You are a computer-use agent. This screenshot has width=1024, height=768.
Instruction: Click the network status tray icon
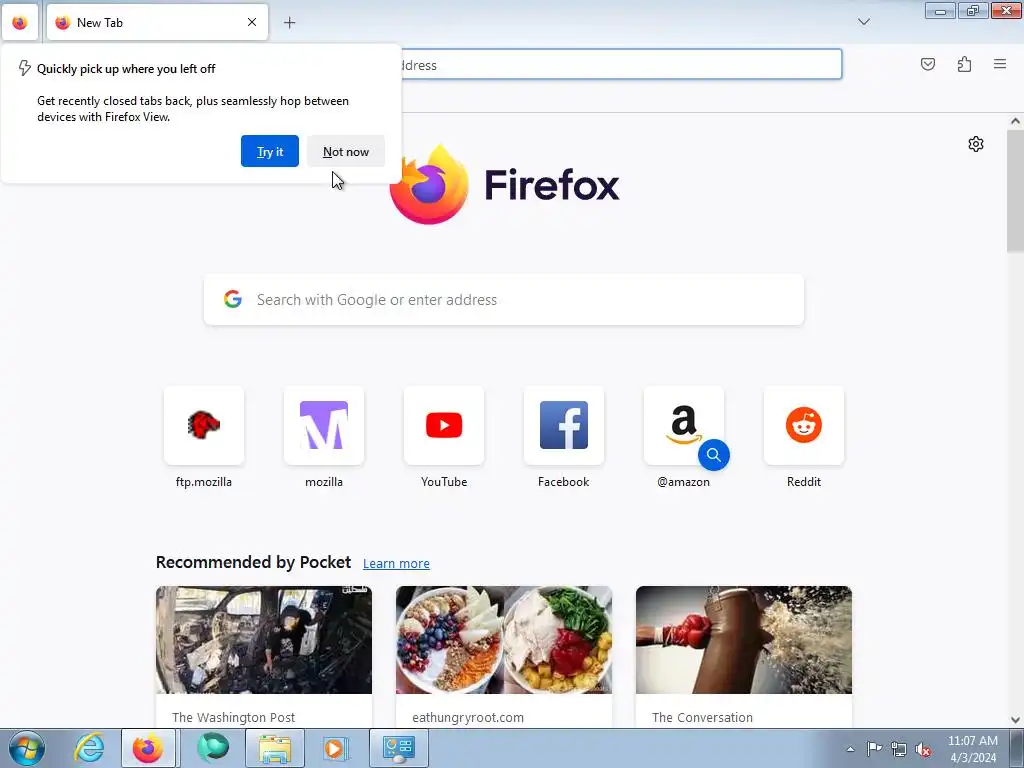point(899,749)
